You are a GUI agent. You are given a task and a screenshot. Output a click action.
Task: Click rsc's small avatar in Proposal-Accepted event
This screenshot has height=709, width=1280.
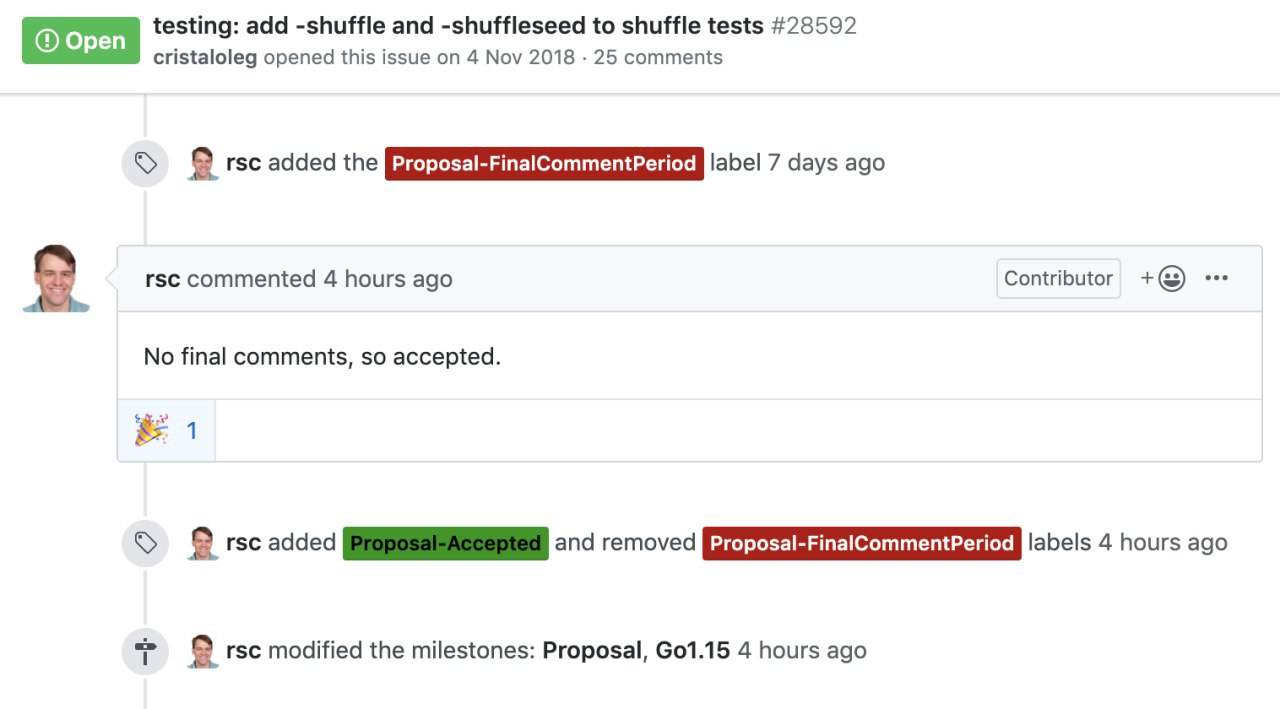[x=203, y=543]
